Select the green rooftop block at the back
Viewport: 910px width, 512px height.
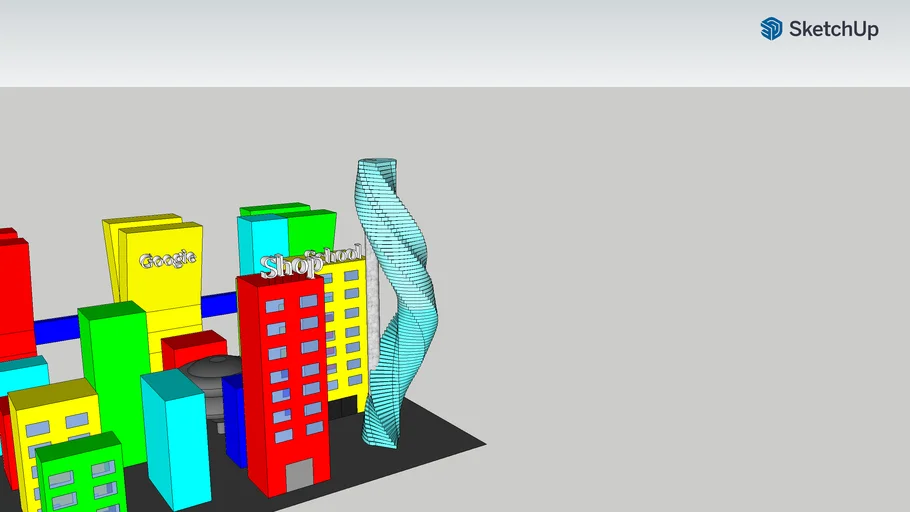point(310,228)
